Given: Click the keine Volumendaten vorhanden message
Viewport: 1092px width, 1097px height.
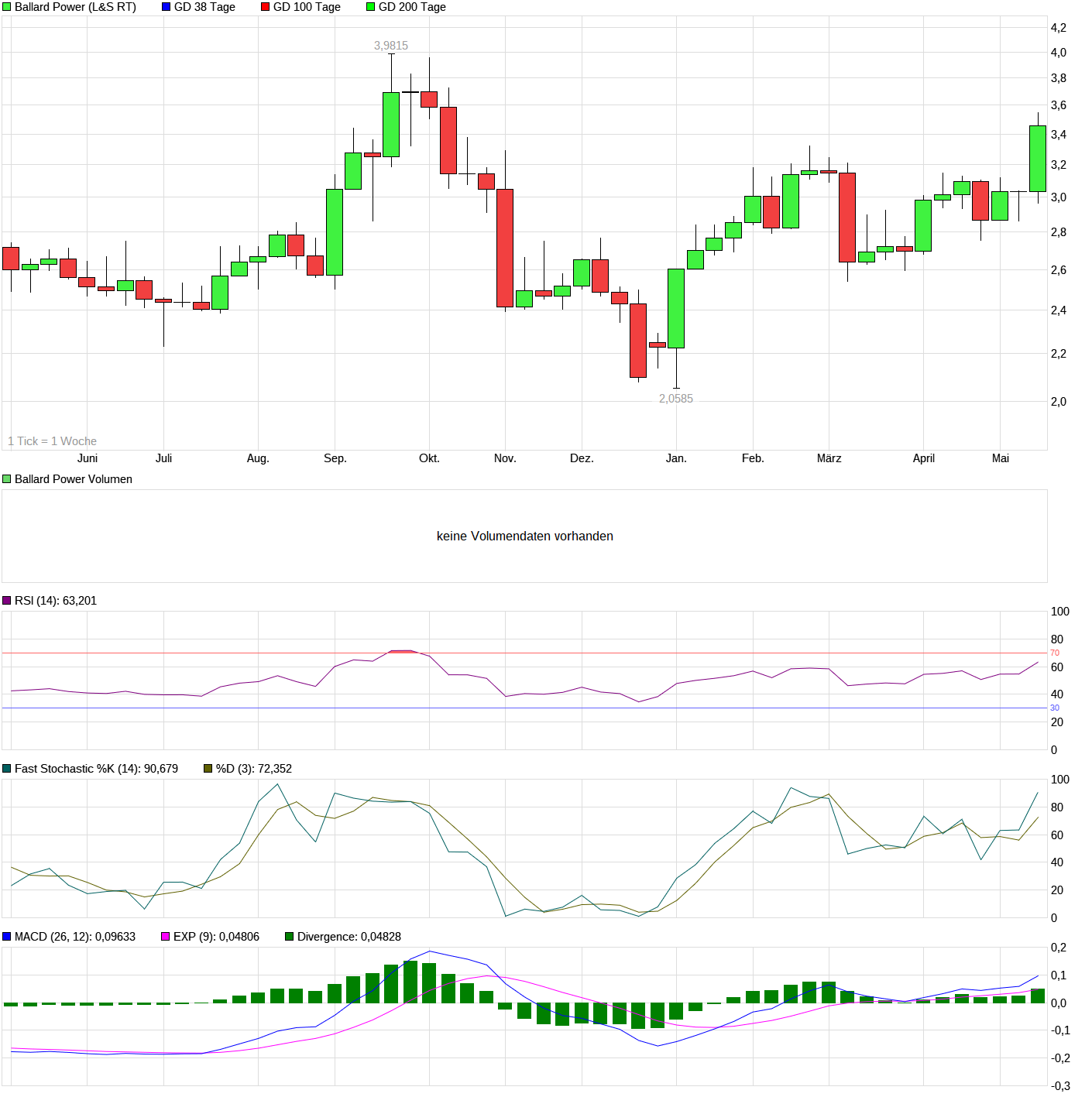Looking at the screenshot, I should (525, 536).
